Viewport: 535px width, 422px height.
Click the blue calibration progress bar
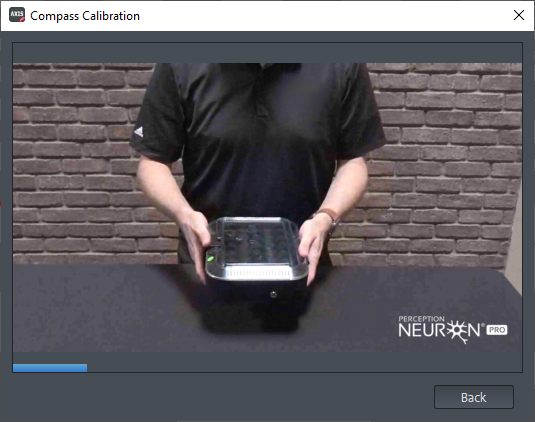click(50, 368)
